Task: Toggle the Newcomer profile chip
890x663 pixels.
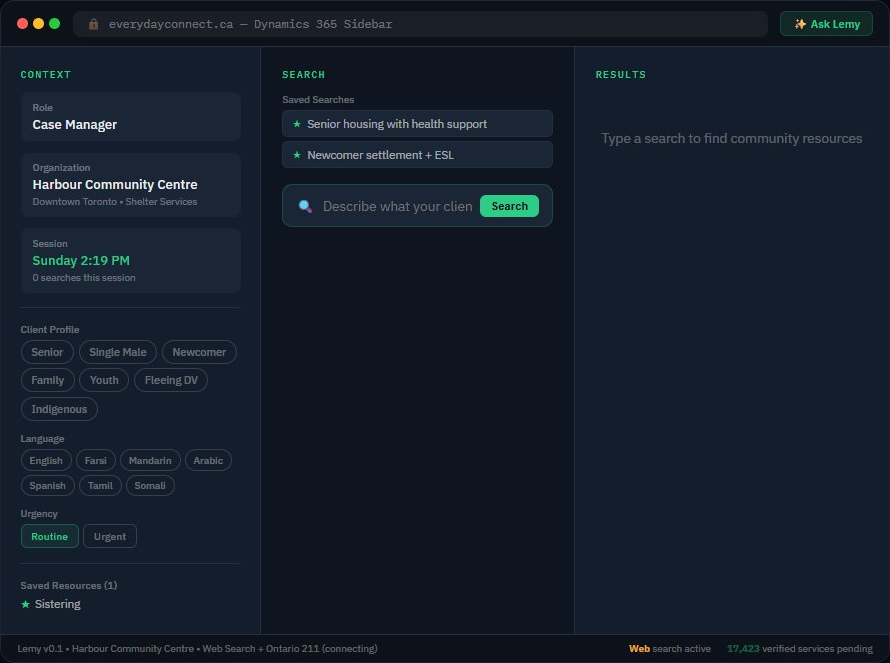Action: (199, 352)
